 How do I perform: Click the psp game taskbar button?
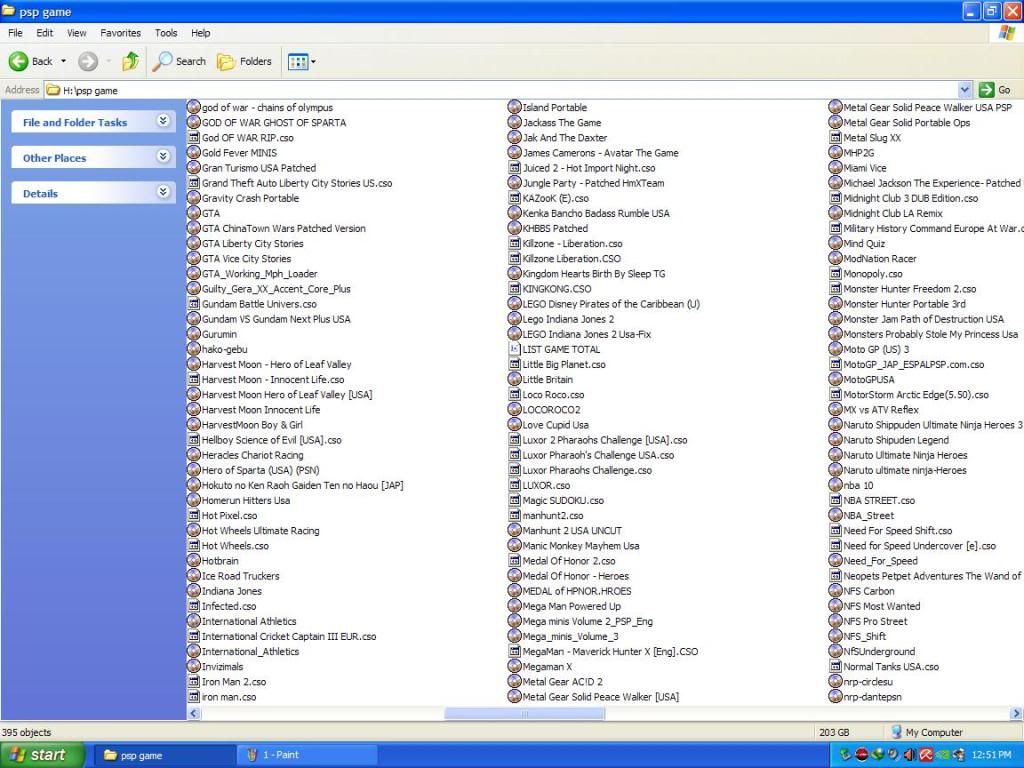[x=165, y=755]
